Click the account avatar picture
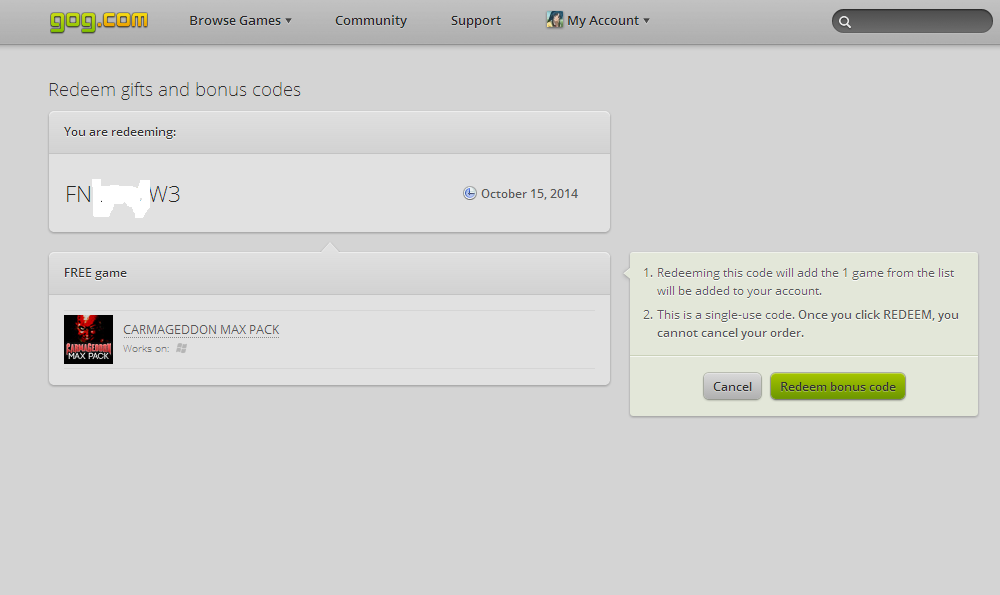Viewport: 1000px width, 595px height. [x=554, y=20]
